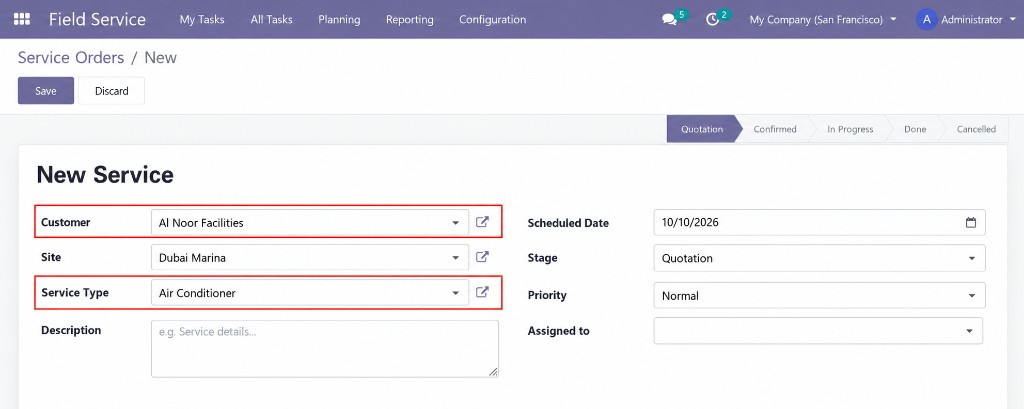Open the apps grid menu icon

click(22, 19)
